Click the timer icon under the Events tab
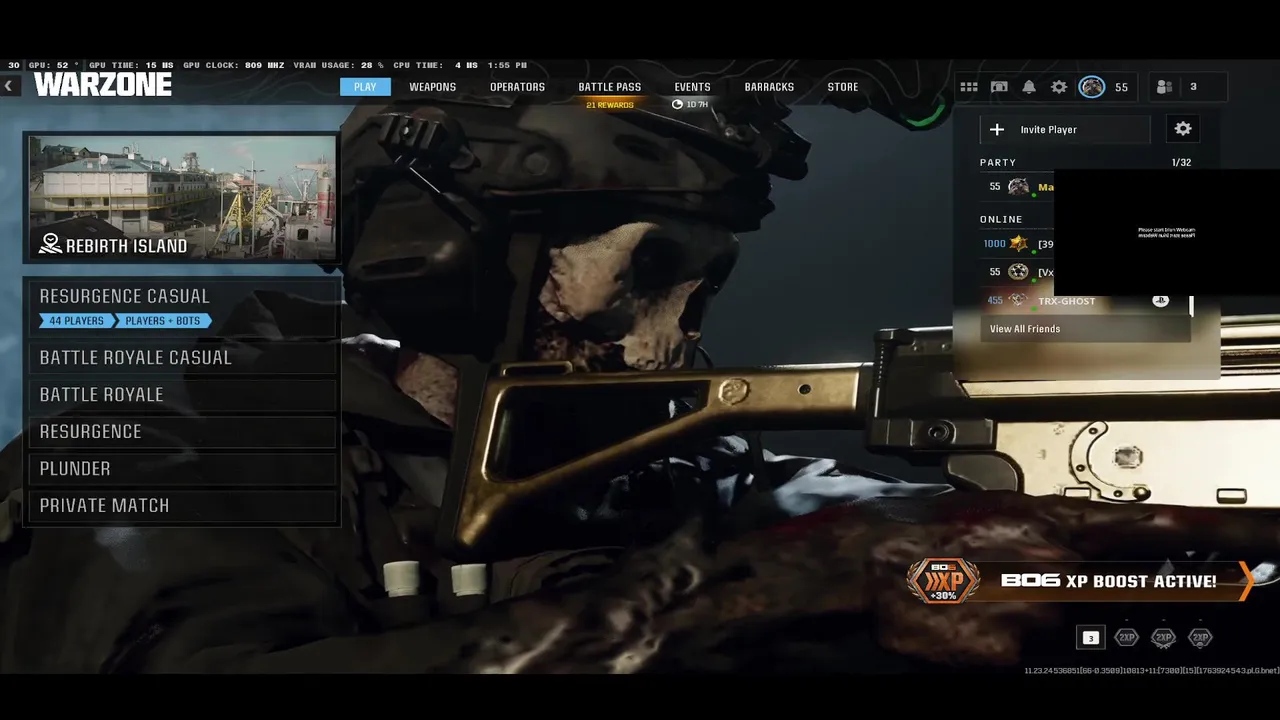Viewport: 1280px width, 720px height. click(x=677, y=104)
